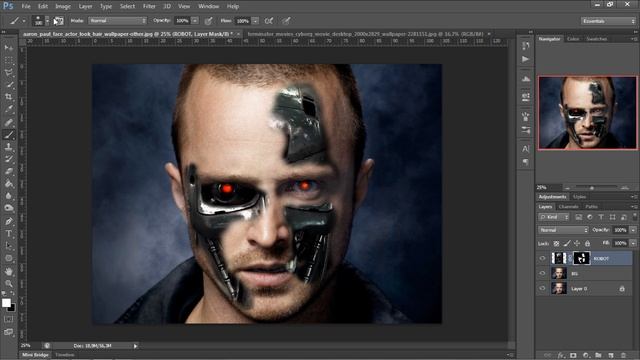Add a layer mask with bottom icon

573,355
